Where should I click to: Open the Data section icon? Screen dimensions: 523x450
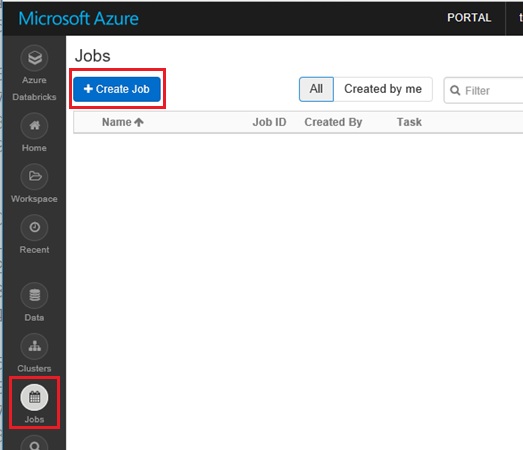(x=34, y=295)
